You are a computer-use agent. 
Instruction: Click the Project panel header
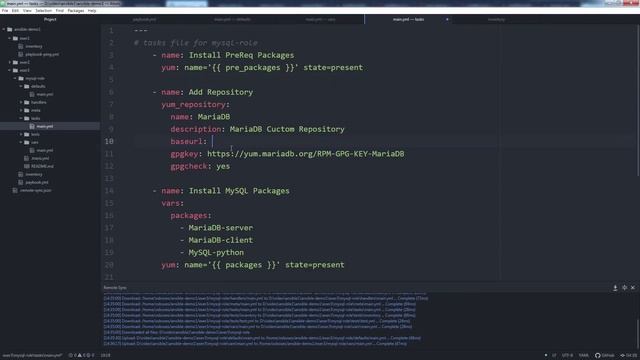(50, 19)
